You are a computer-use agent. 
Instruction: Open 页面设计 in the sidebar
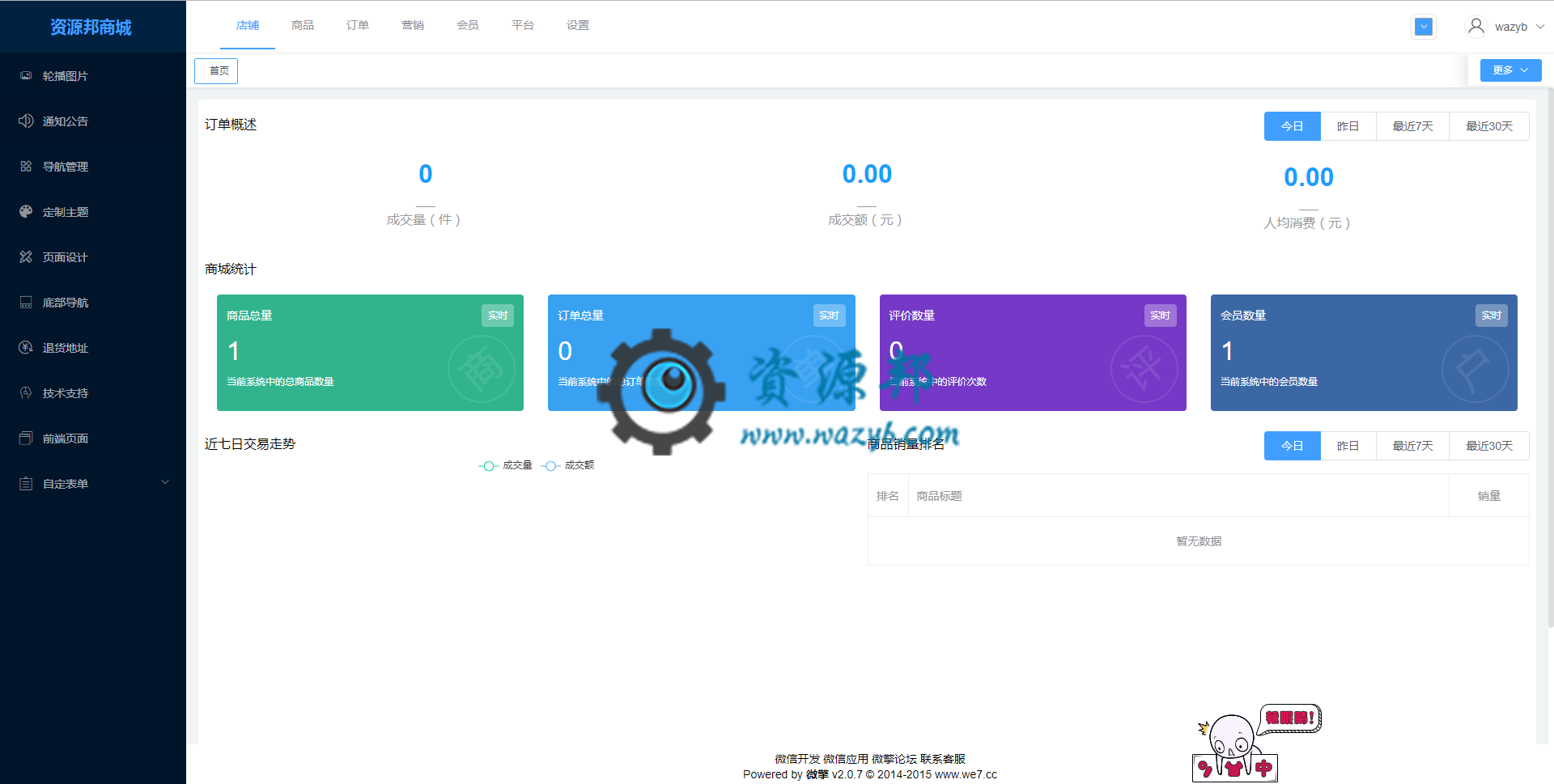coord(93,256)
